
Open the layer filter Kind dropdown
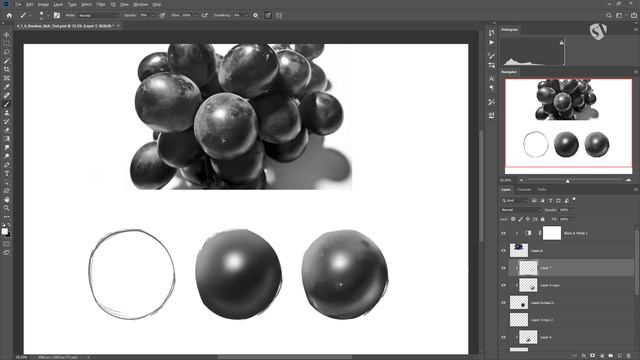(514, 200)
